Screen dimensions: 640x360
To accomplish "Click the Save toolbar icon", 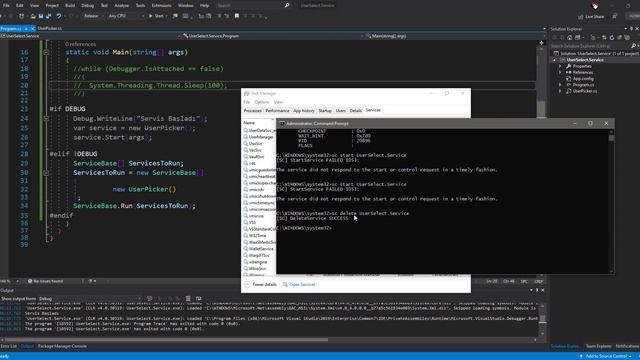I will point(41,16).
